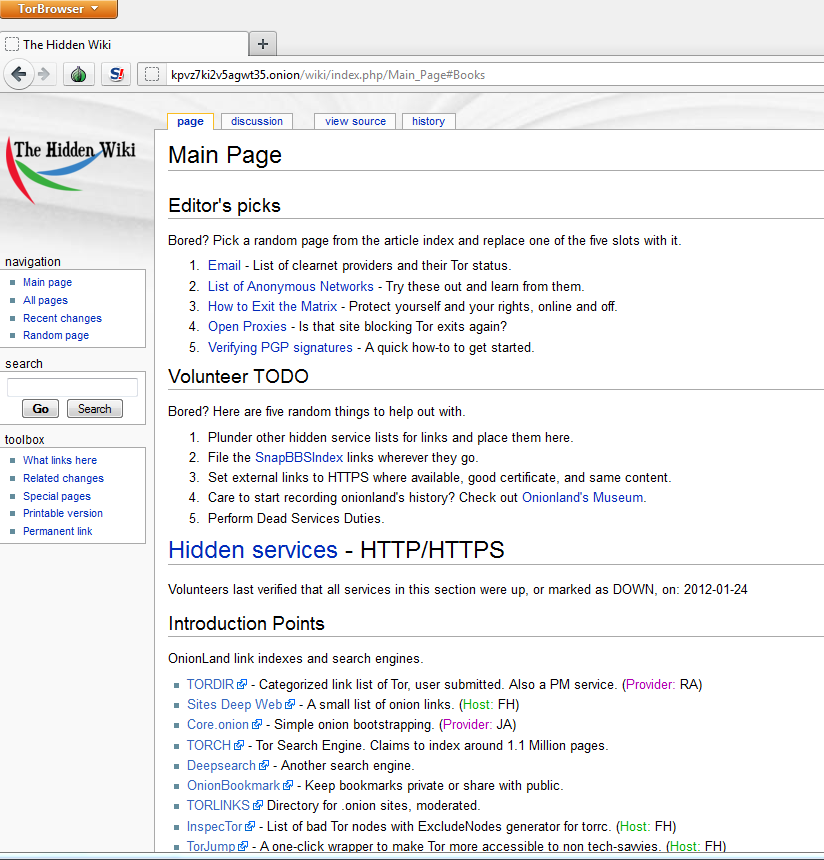Open the Email editor's pick link
This screenshot has width=824, height=860.
pyautogui.click(x=224, y=265)
